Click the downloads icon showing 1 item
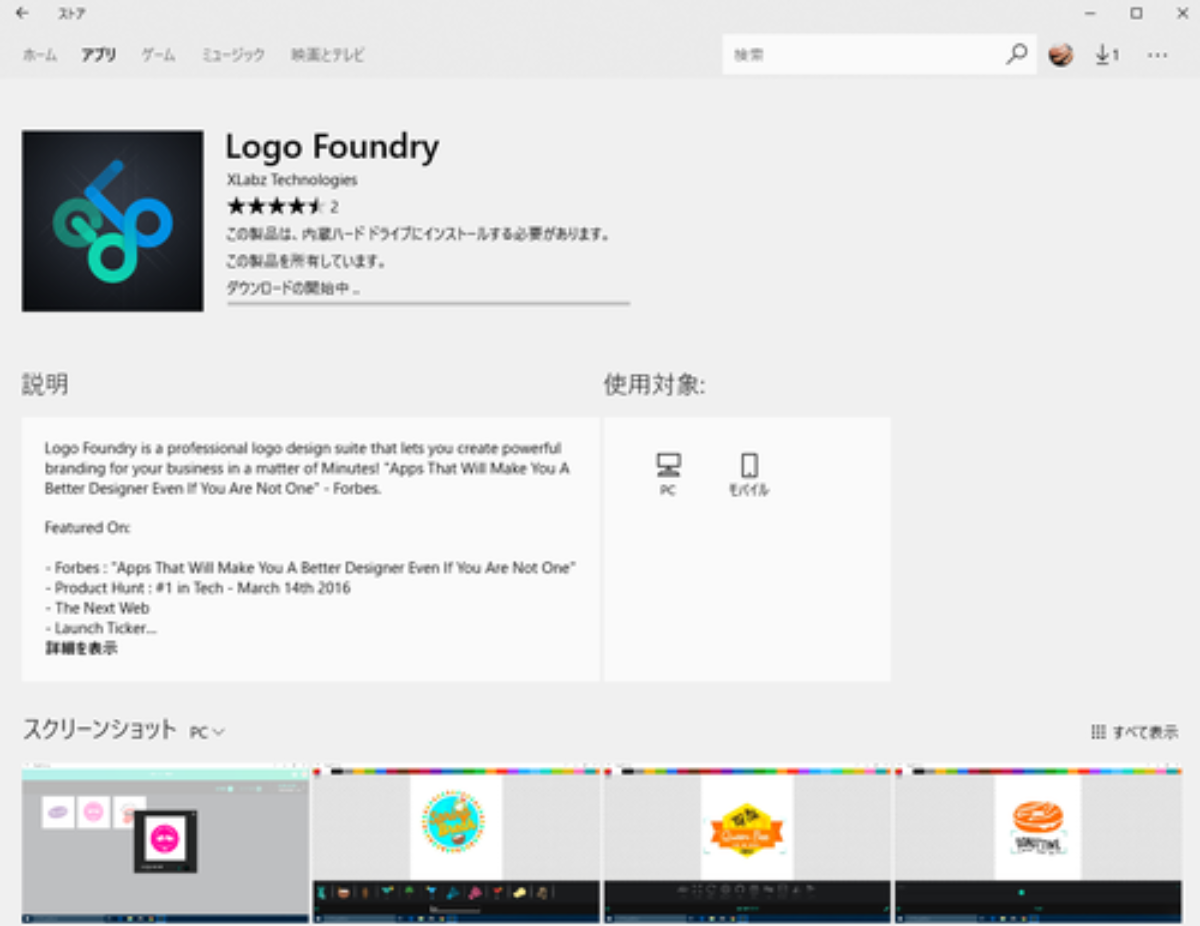Image resolution: width=1200 pixels, height=926 pixels. point(1107,55)
